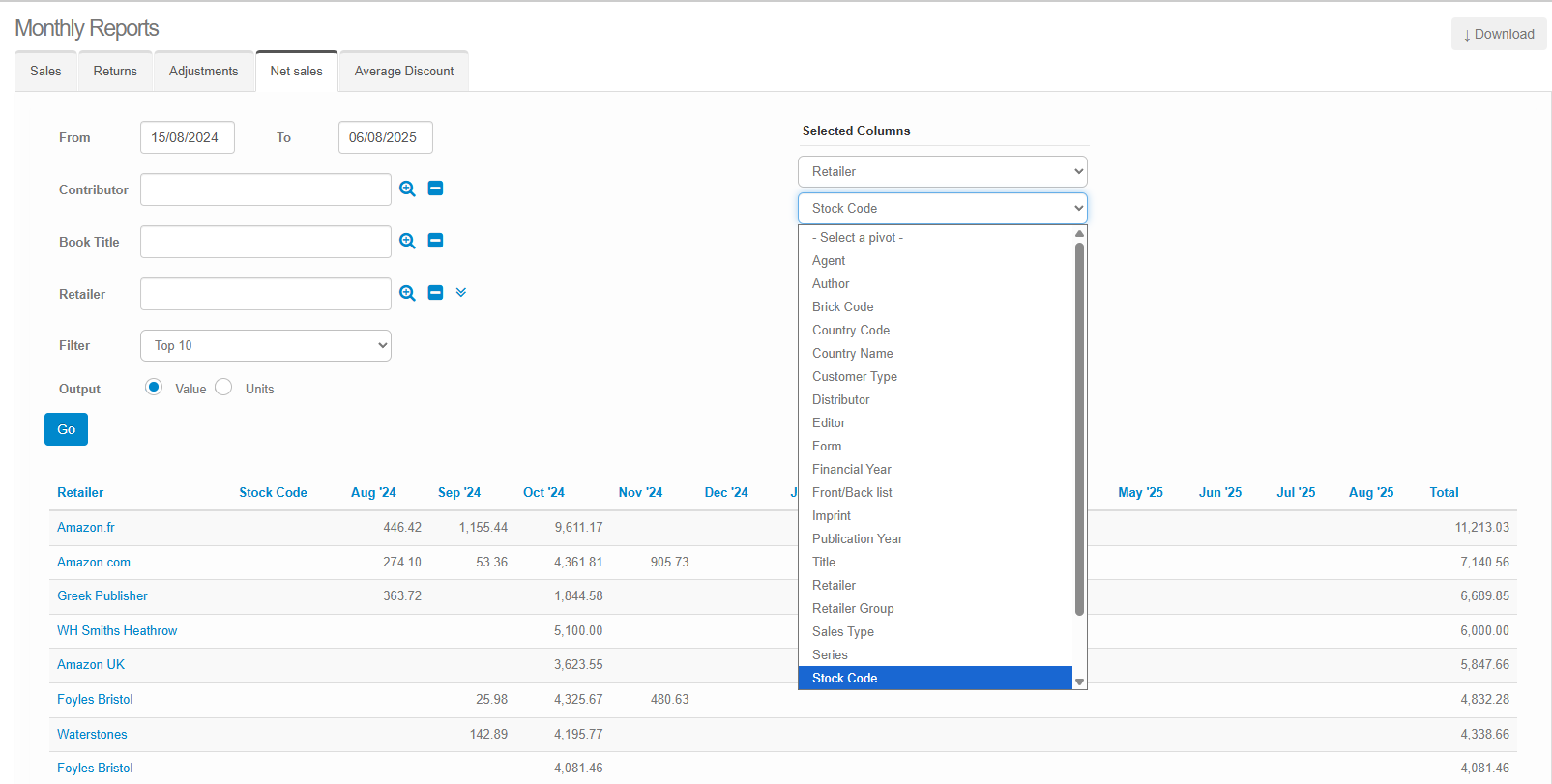Image resolution: width=1552 pixels, height=784 pixels.
Task: Open the Amazon.fr retailer link
Action: (86, 527)
